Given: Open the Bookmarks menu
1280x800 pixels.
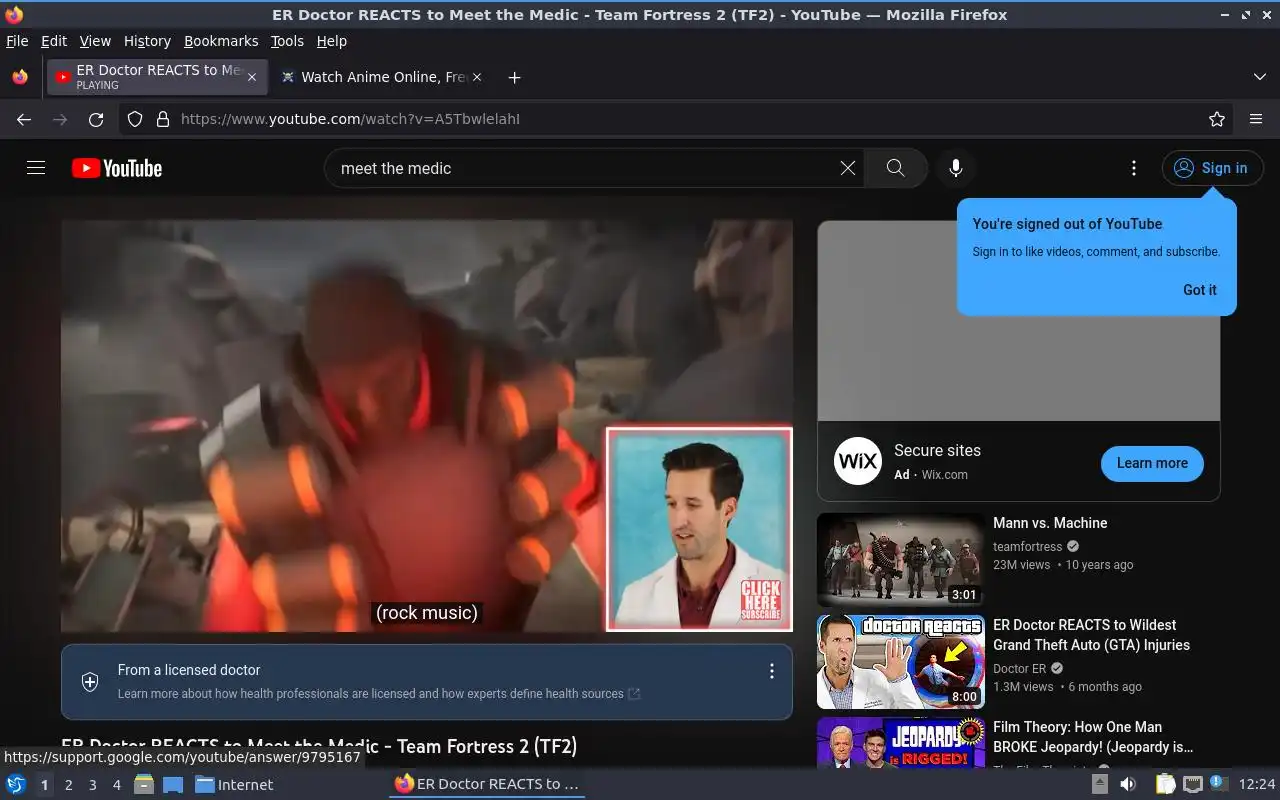Looking at the screenshot, I should [x=221, y=41].
